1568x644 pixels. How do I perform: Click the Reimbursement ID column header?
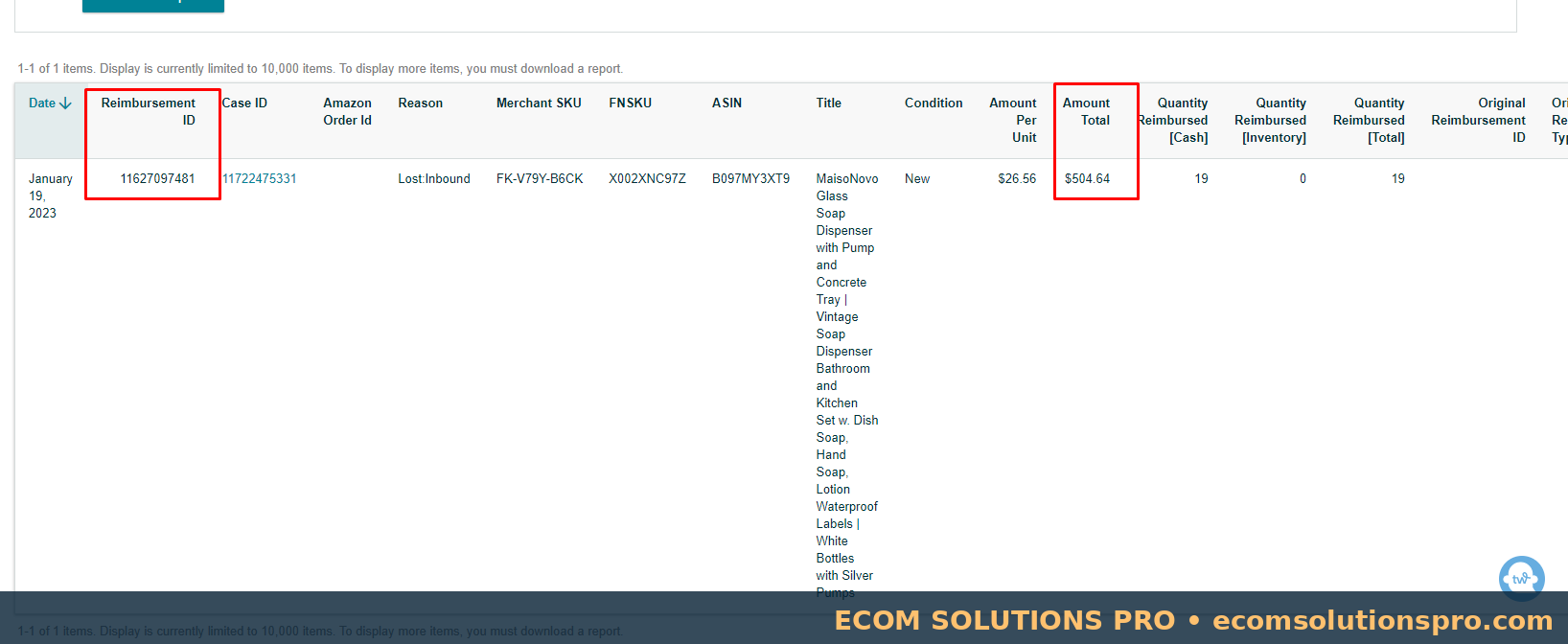pos(149,111)
